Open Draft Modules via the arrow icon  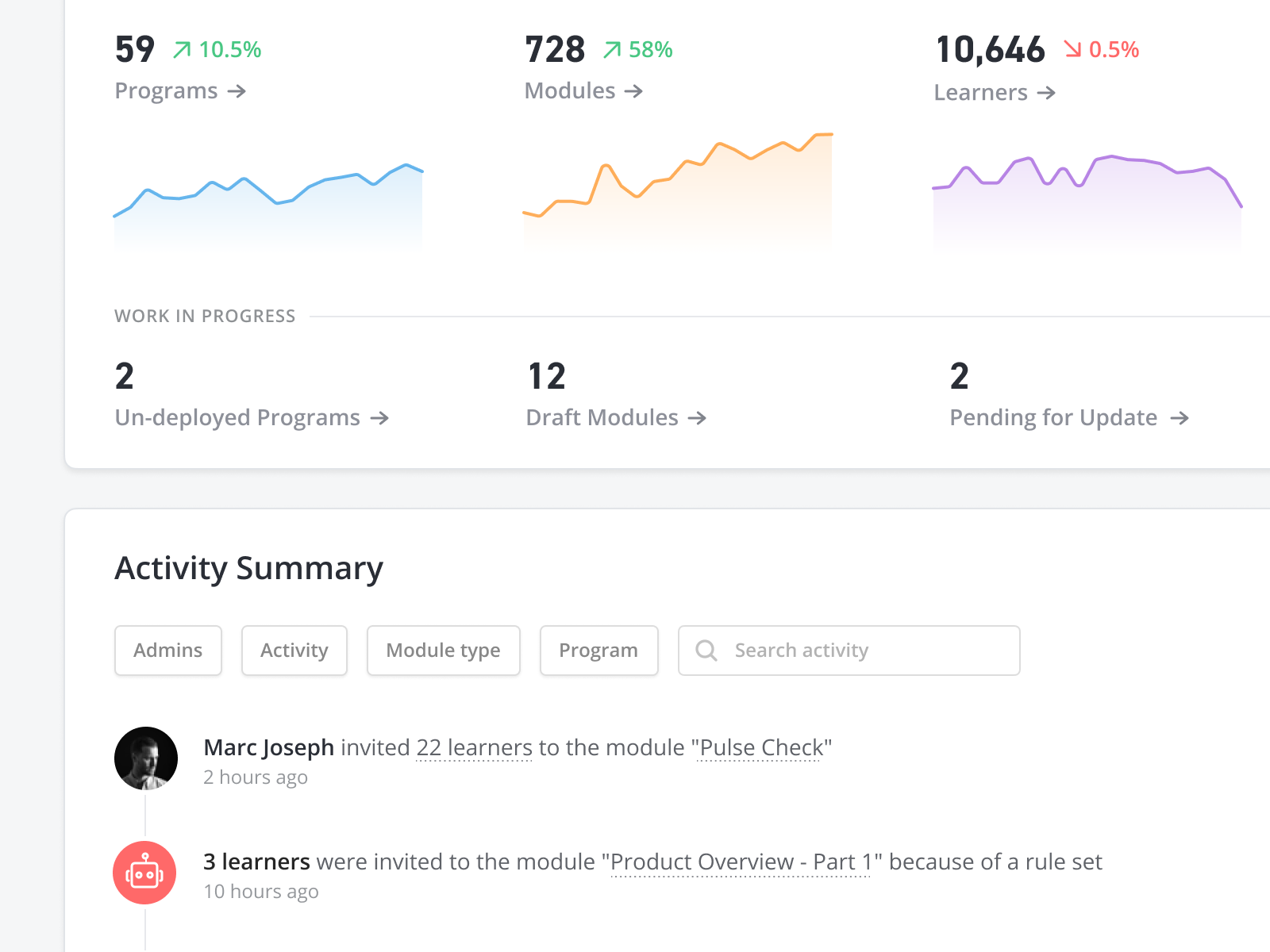pyautogui.click(x=697, y=418)
